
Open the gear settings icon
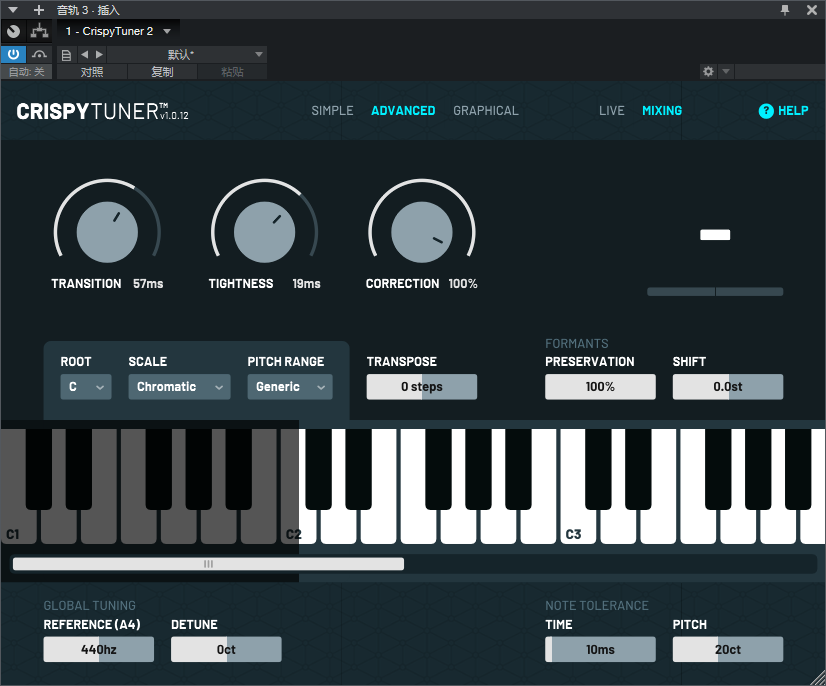click(x=708, y=71)
